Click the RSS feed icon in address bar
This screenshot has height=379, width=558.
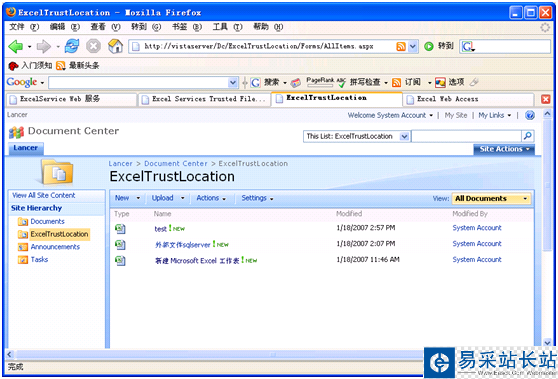coord(401,46)
